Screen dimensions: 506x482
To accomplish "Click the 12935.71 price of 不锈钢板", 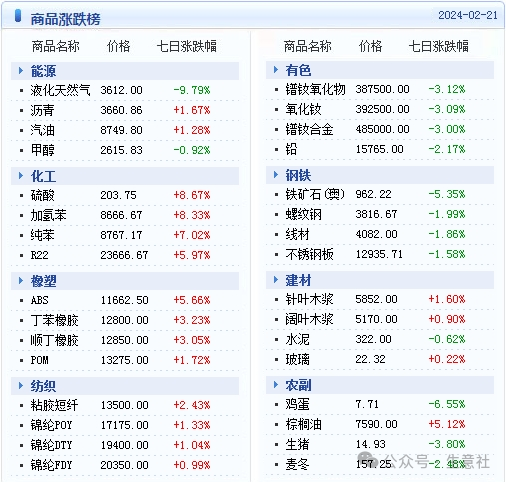I will pyautogui.click(x=379, y=254).
